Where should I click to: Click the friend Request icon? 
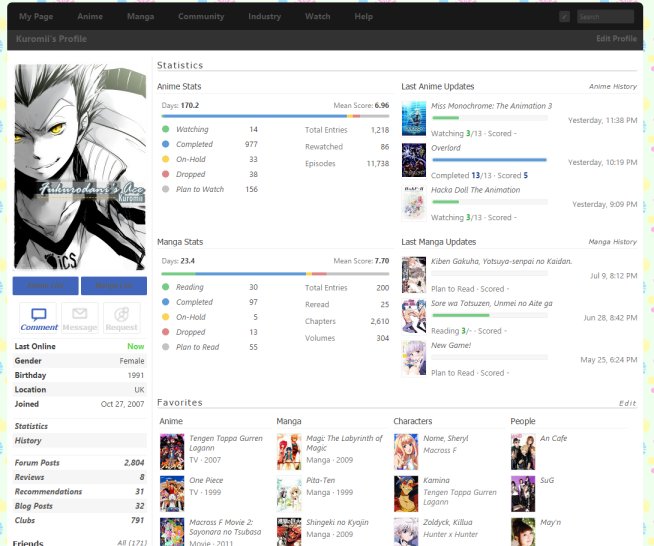pos(121,315)
